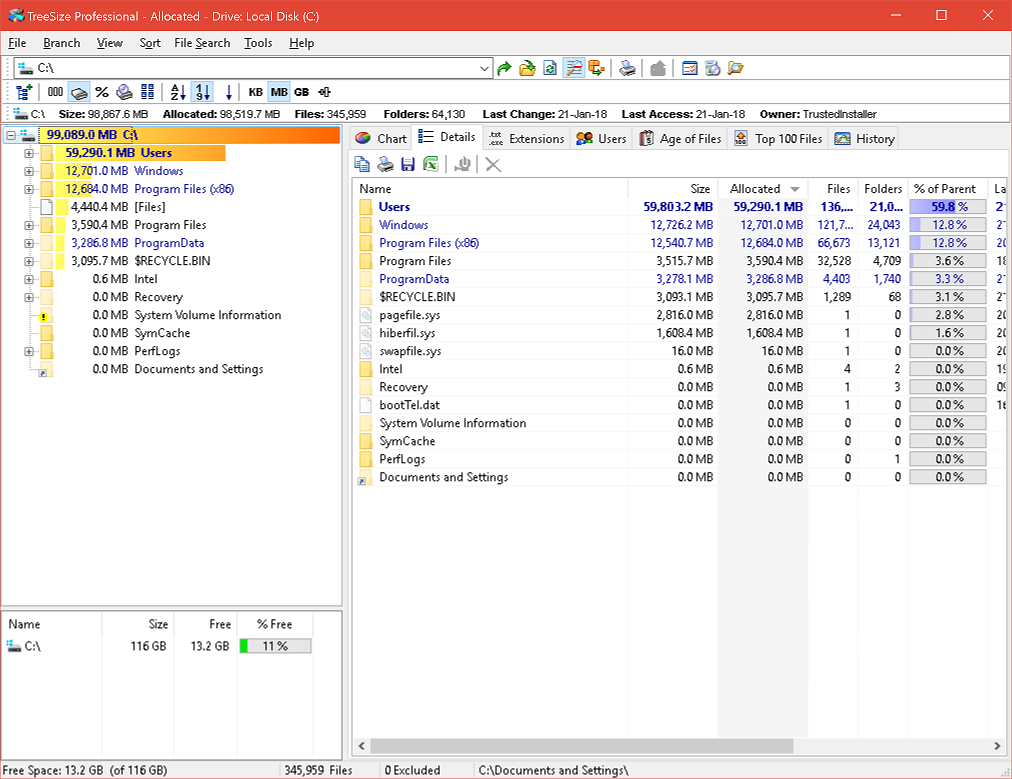Image resolution: width=1012 pixels, height=779 pixels.
Task: Click the Export to Excel icon
Action: point(431,164)
